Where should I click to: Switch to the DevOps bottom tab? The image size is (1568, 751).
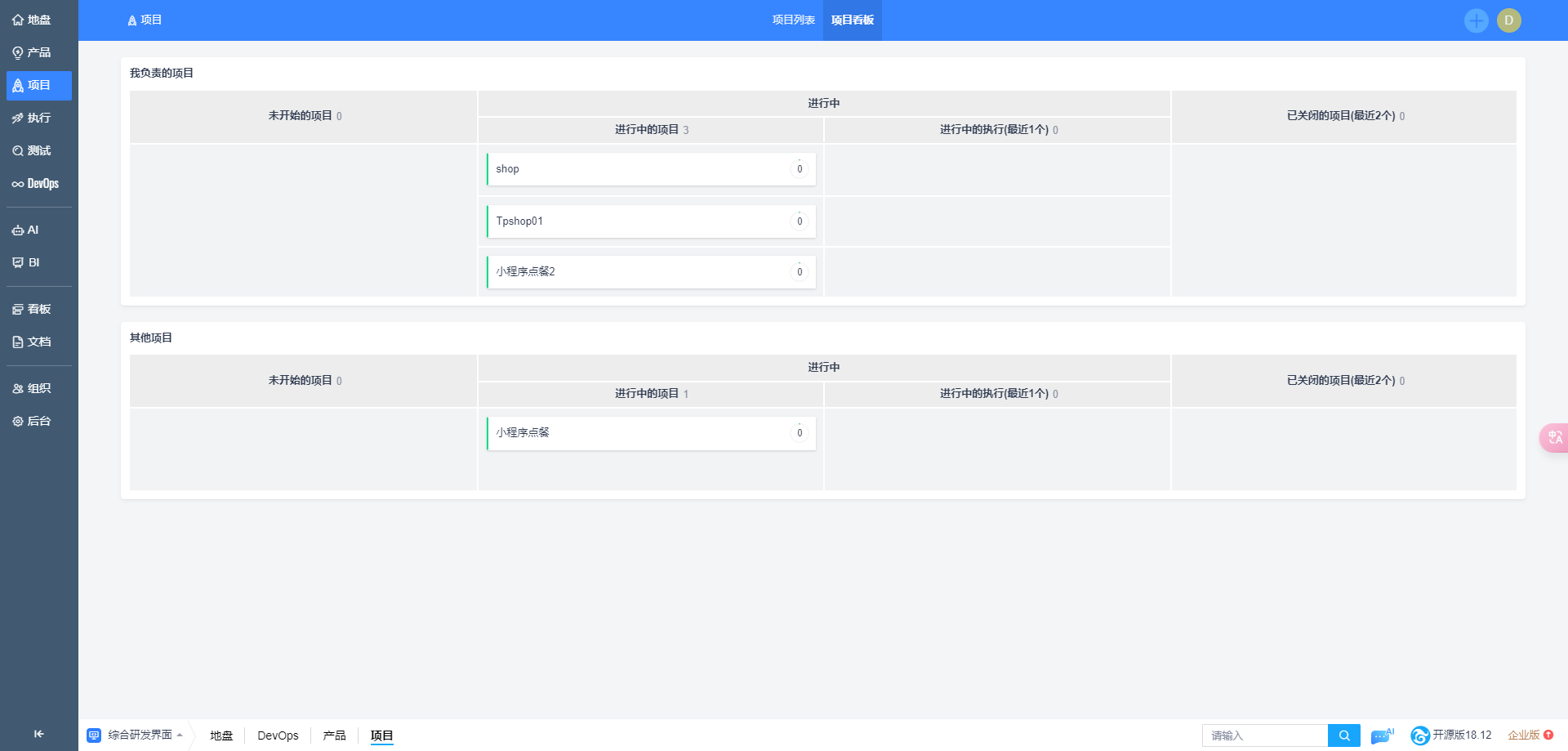[278, 735]
